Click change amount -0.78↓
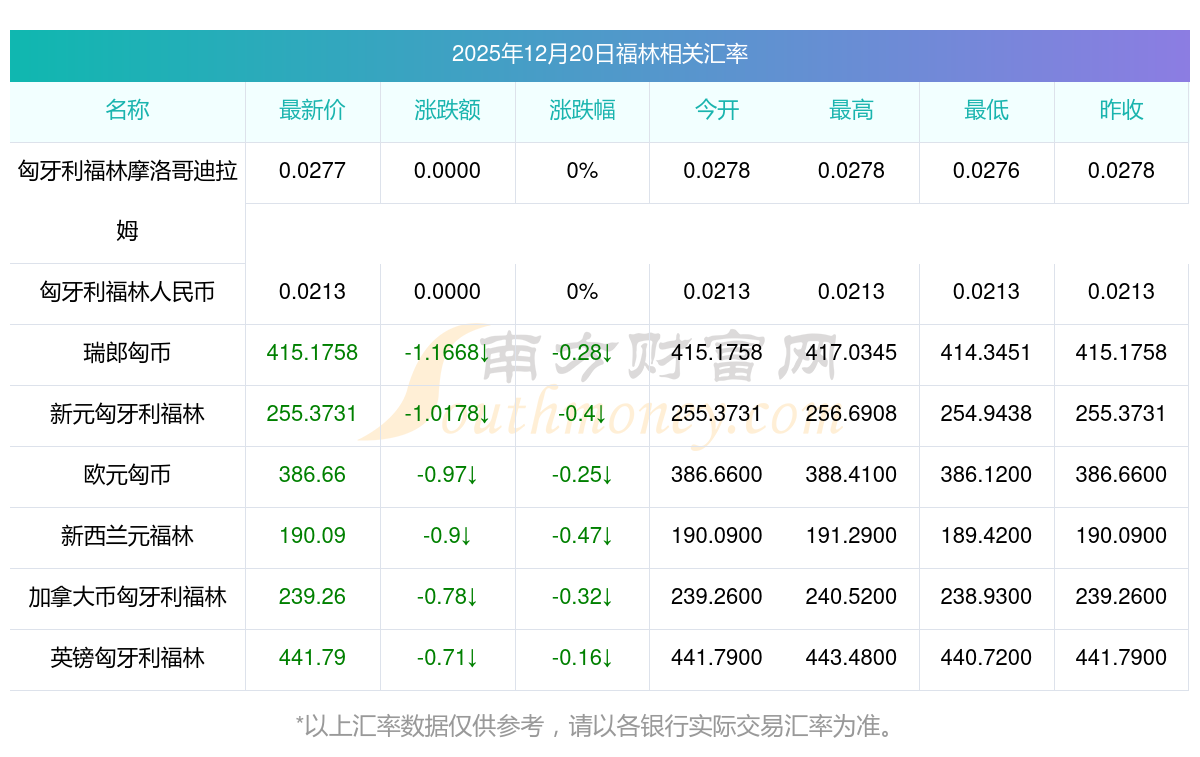1200x757 pixels. [448, 597]
